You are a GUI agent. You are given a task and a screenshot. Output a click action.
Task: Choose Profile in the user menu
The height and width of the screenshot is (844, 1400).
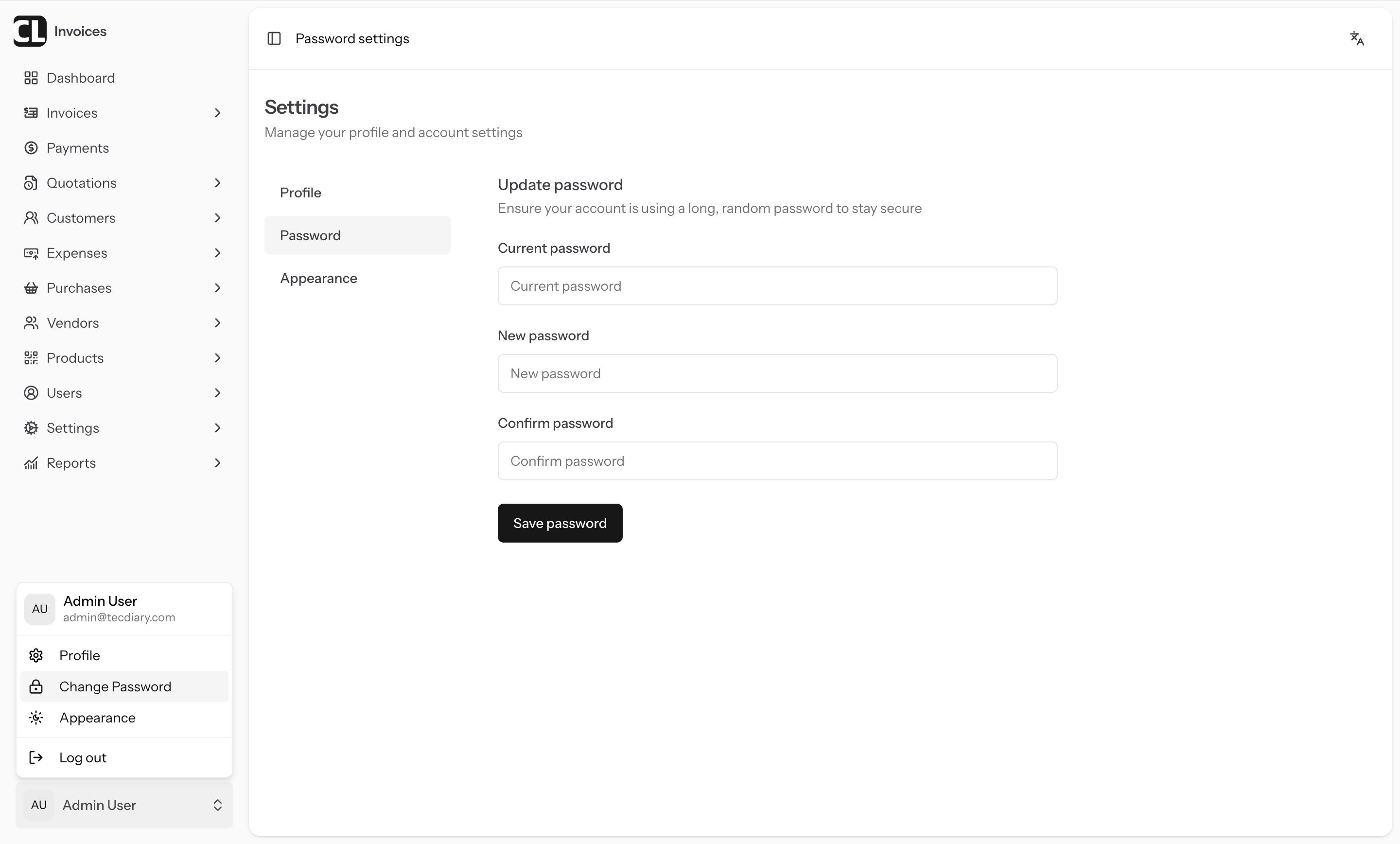tap(124, 655)
